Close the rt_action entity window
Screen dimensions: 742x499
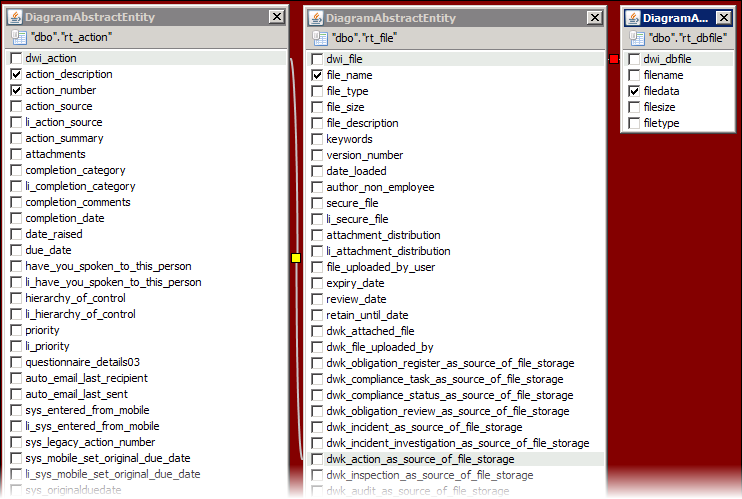(x=276, y=17)
